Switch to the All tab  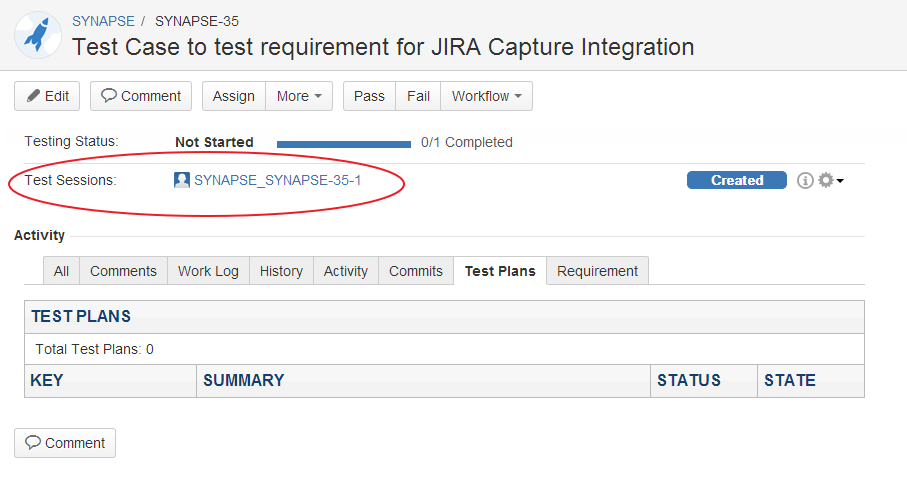(x=61, y=271)
